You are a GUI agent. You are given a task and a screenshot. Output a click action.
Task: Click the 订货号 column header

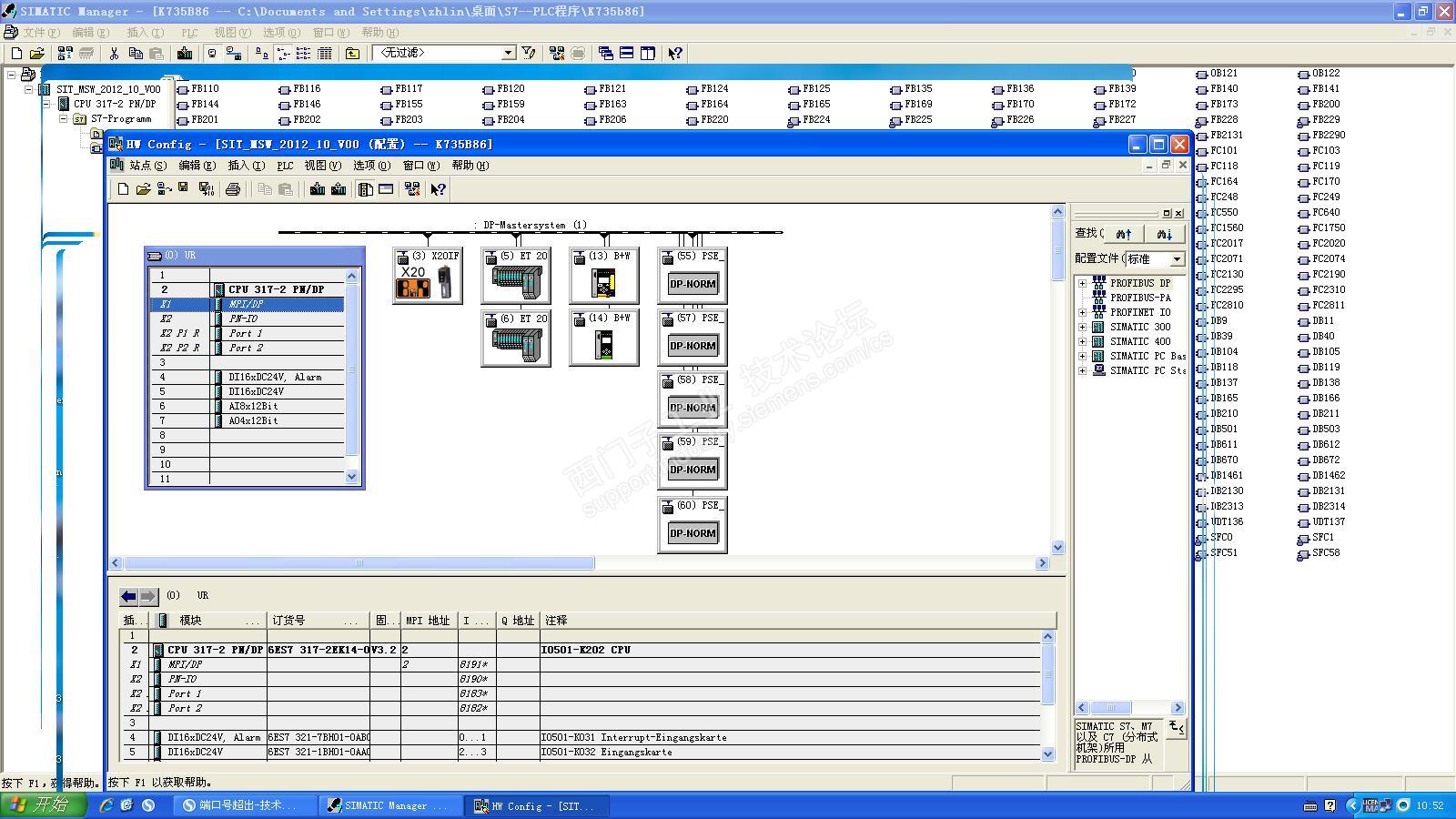pyautogui.click(x=318, y=621)
